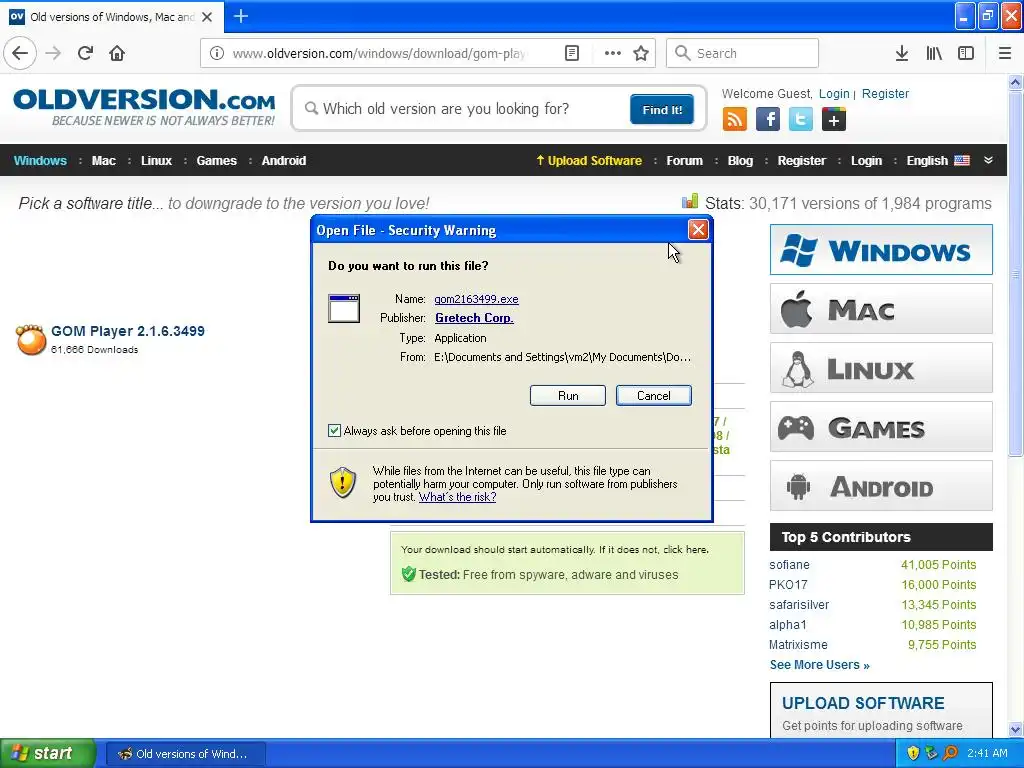Image resolution: width=1024 pixels, height=768 pixels.
Task: Click the Stats bar chart icon
Action: point(690,201)
